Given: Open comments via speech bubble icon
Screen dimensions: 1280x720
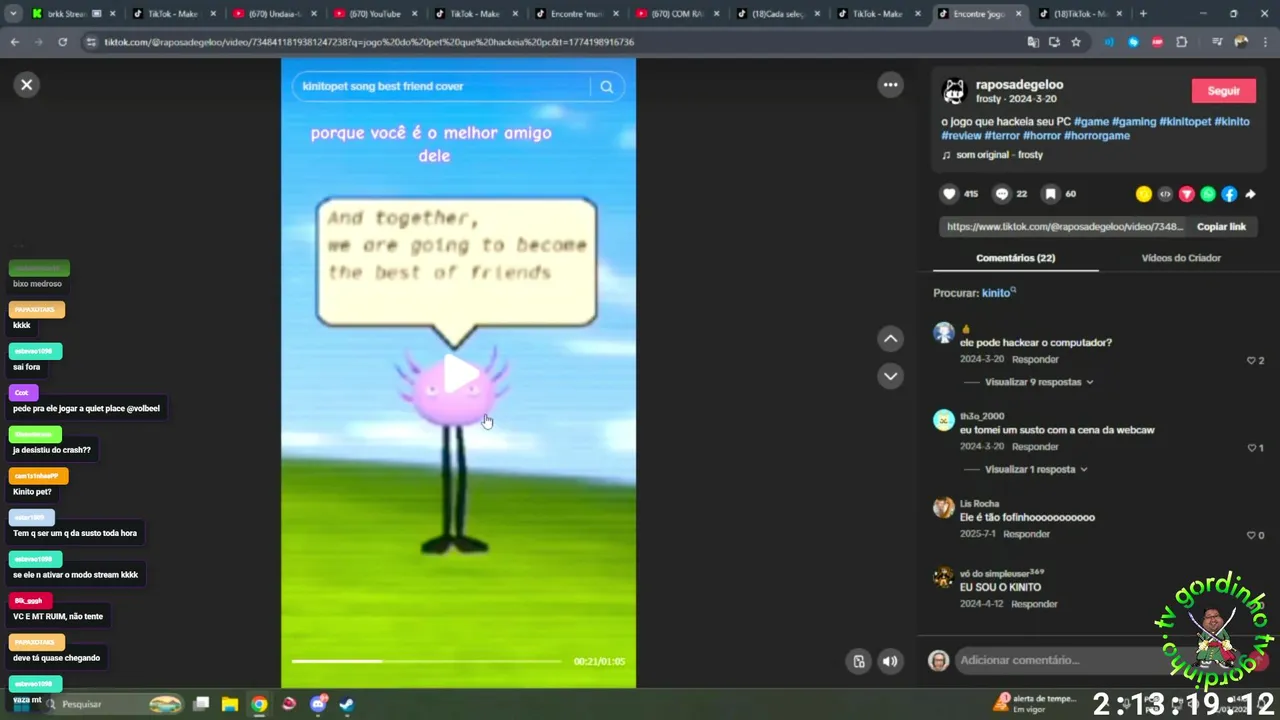Looking at the screenshot, I should click(1001, 194).
